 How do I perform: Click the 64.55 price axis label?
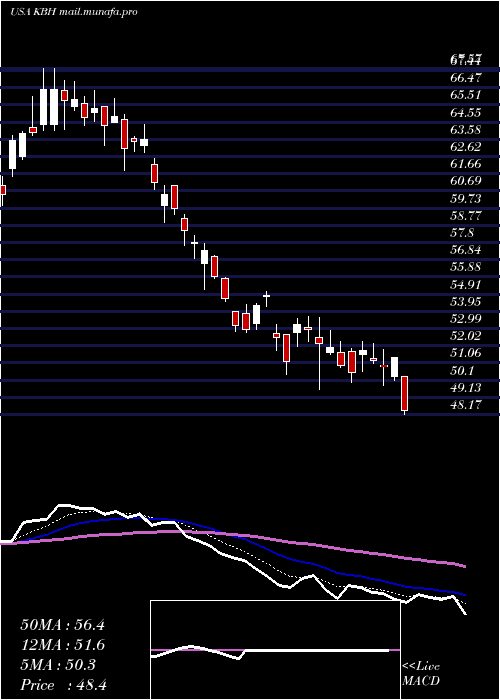click(x=465, y=112)
